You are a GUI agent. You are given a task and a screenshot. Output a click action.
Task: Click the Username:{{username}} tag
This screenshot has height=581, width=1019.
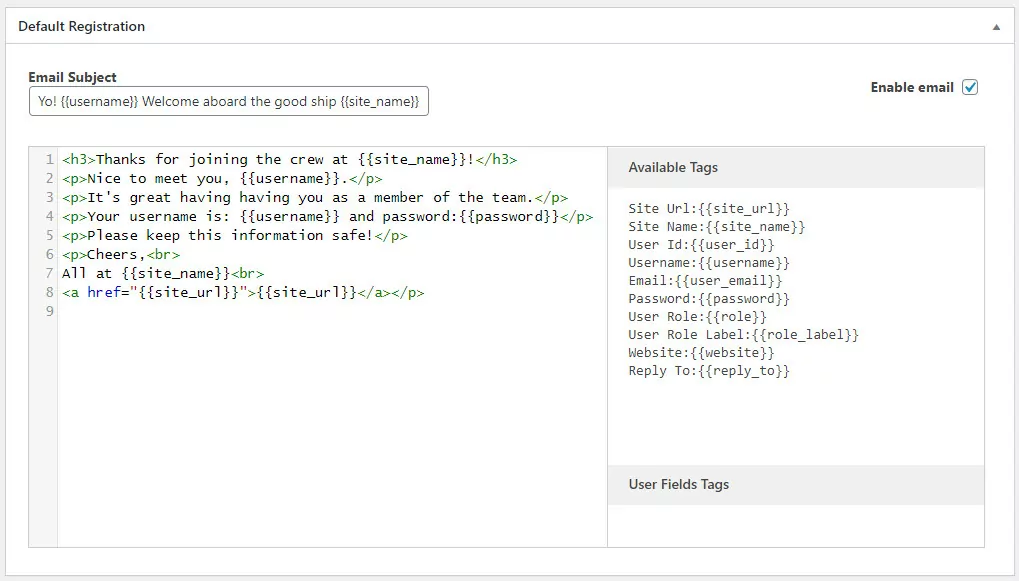[709, 263]
